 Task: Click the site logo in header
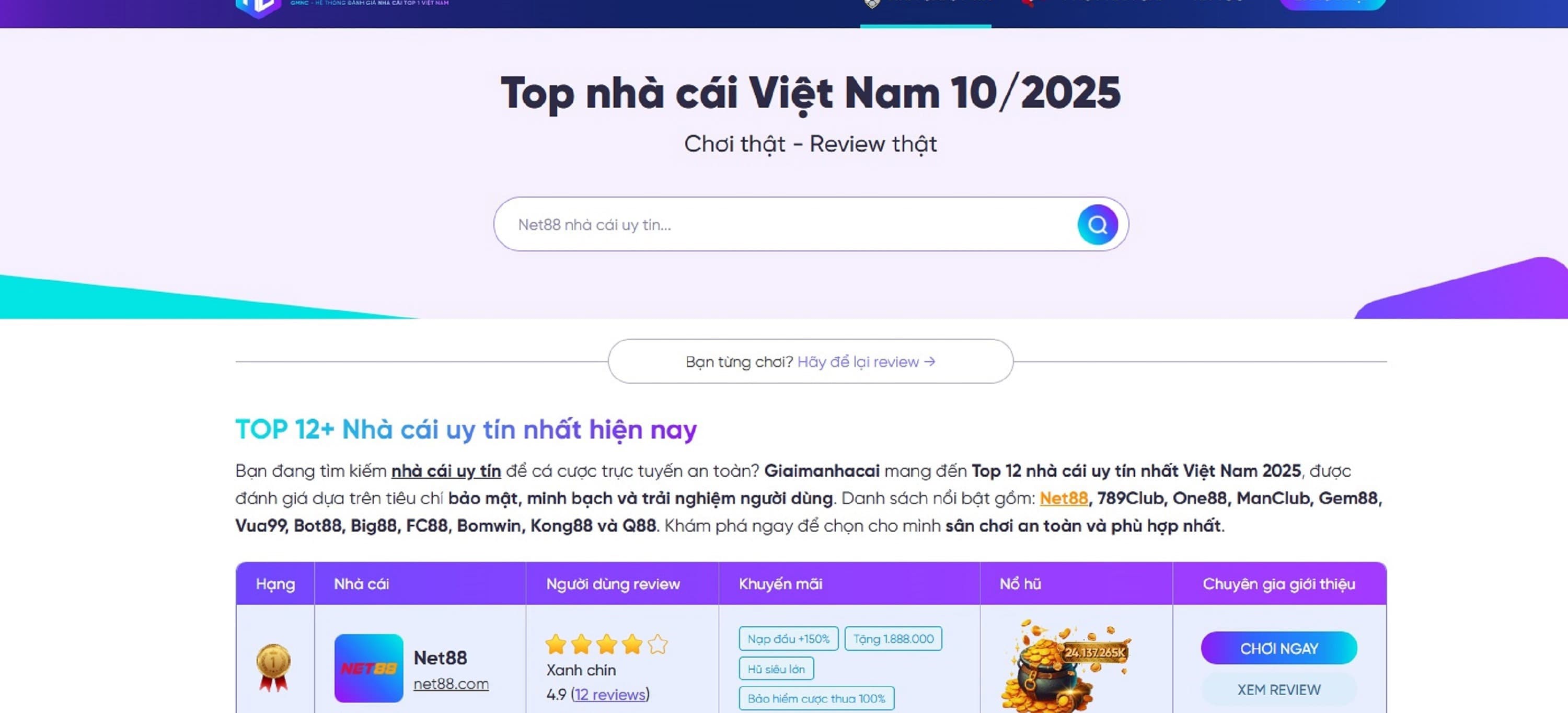[x=258, y=8]
